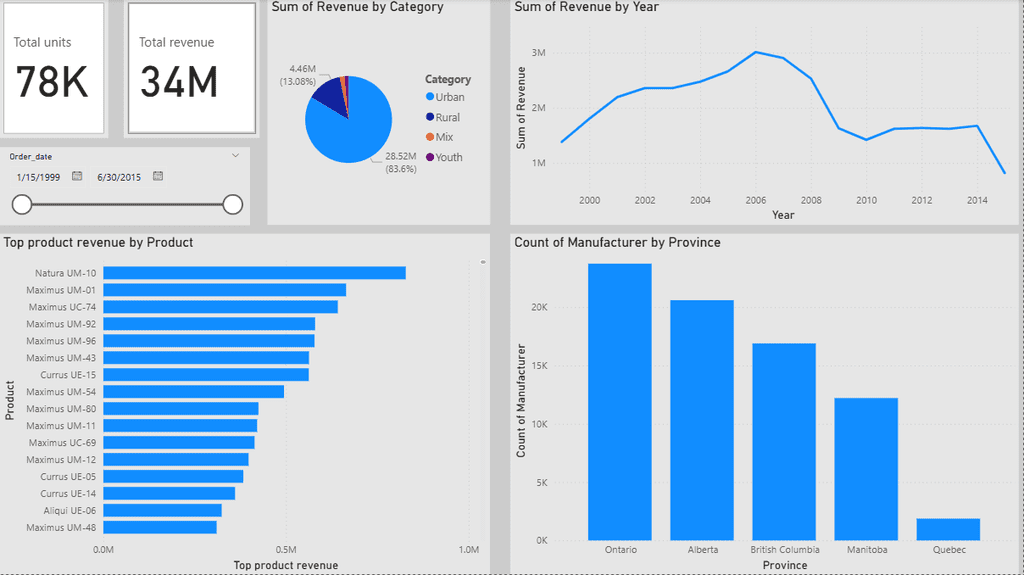Image resolution: width=1024 pixels, height=575 pixels.
Task: Click the product chart vertical scrollbar handle
Action: pyautogui.click(x=483, y=262)
